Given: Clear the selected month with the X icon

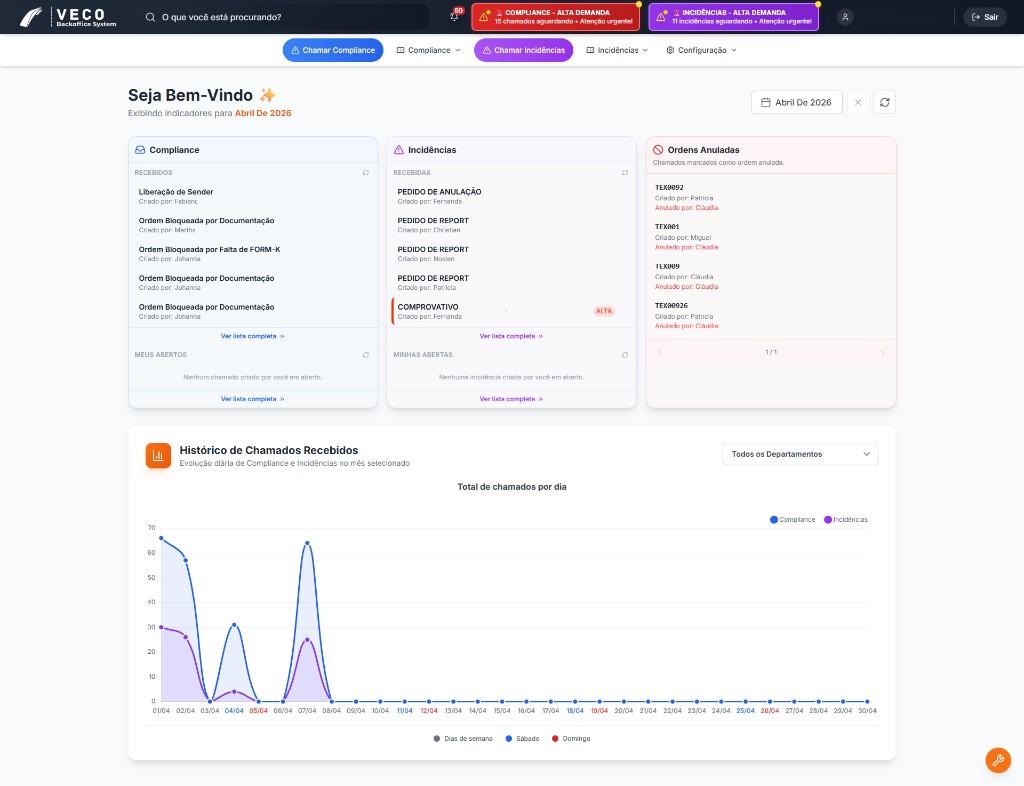Looking at the screenshot, I should 858,102.
